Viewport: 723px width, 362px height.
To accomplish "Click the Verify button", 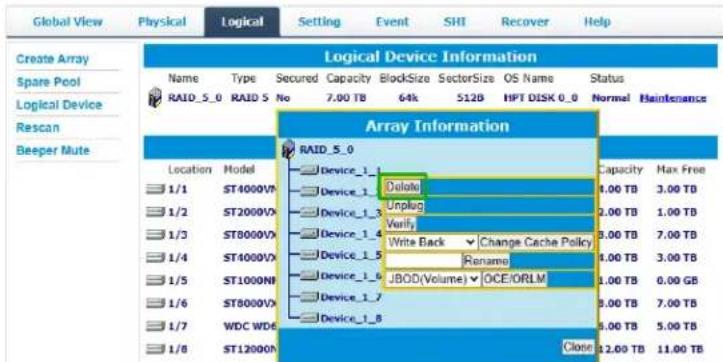I will [400, 224].
